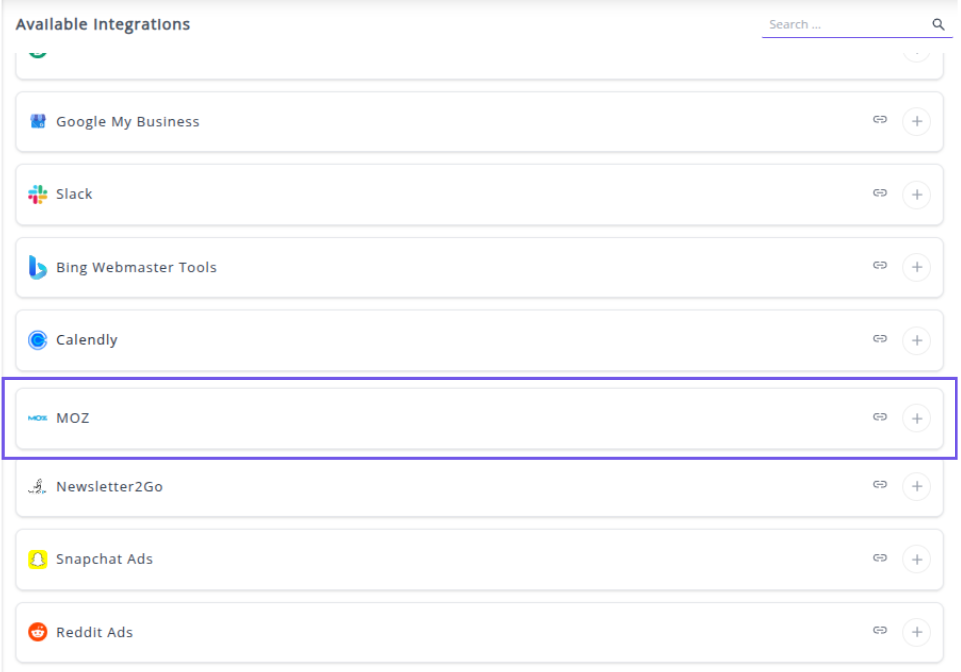
Task: Click the Slack logo icon
Action: [x=37, y=195]
